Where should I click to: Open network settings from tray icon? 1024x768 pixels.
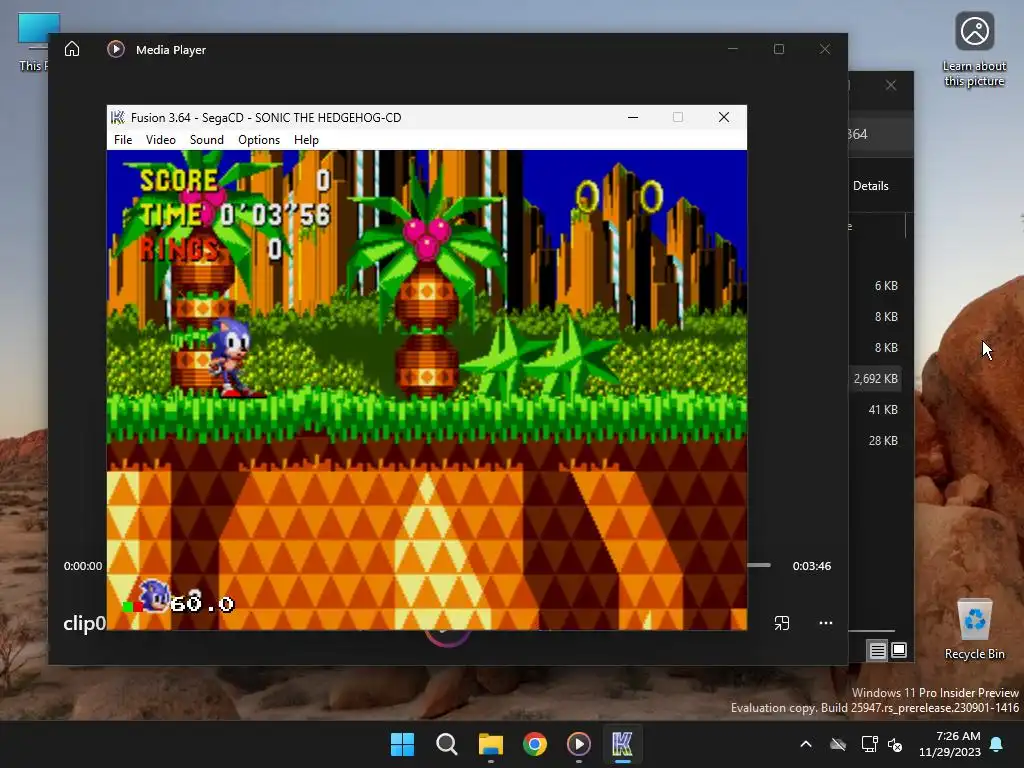tap(869, 744)
